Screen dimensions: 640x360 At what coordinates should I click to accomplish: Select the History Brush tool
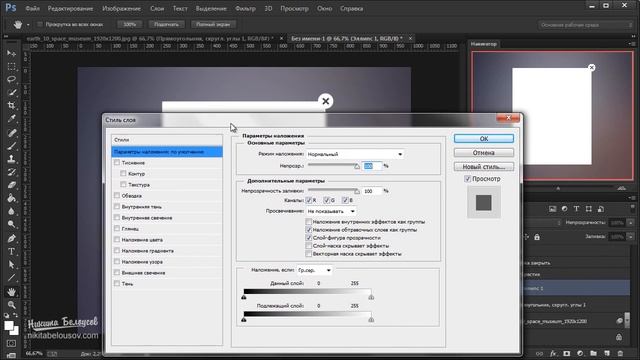11,172
